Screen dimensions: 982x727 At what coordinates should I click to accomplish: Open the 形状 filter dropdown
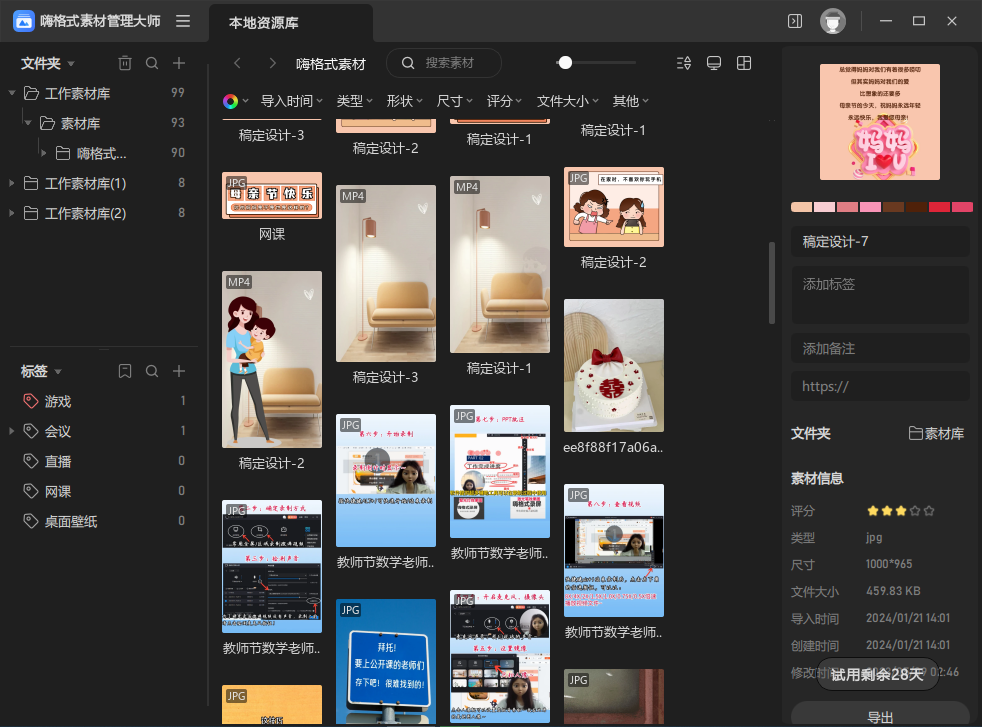pyautogui.click(x=405, y=101)
